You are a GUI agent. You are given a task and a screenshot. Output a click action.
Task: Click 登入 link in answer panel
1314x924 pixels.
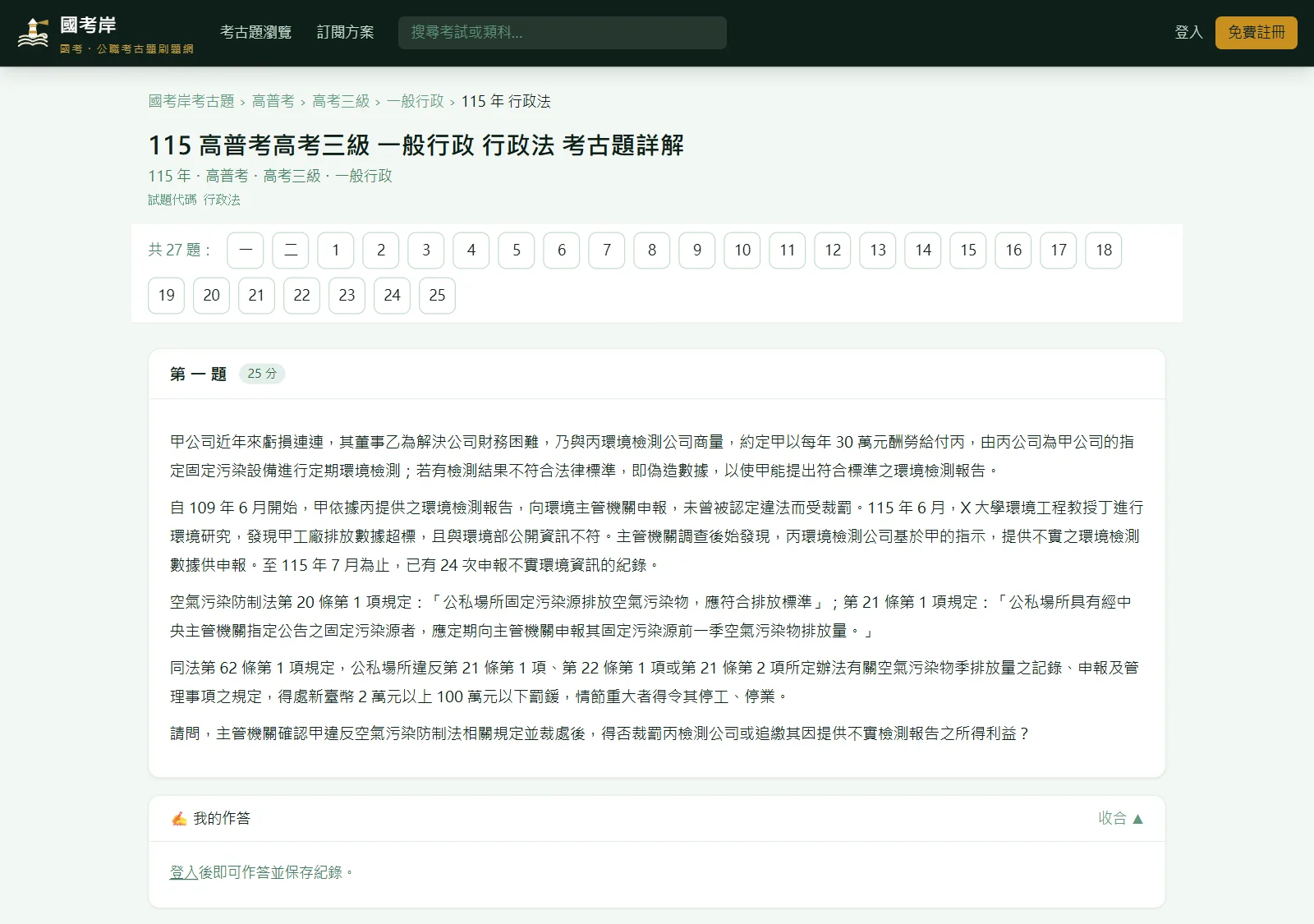(184, 872)
